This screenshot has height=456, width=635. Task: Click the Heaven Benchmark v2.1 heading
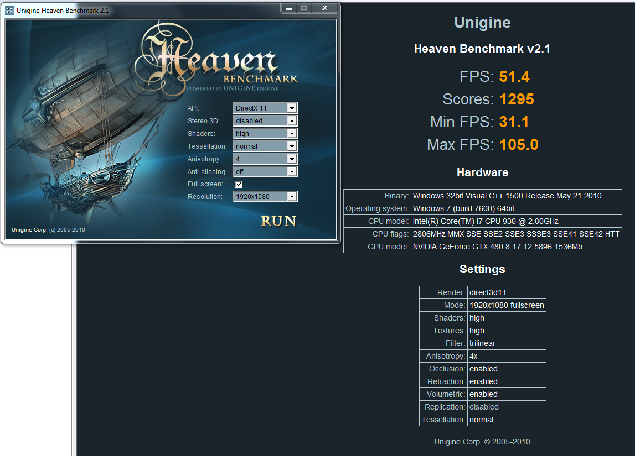pos(482,49)
